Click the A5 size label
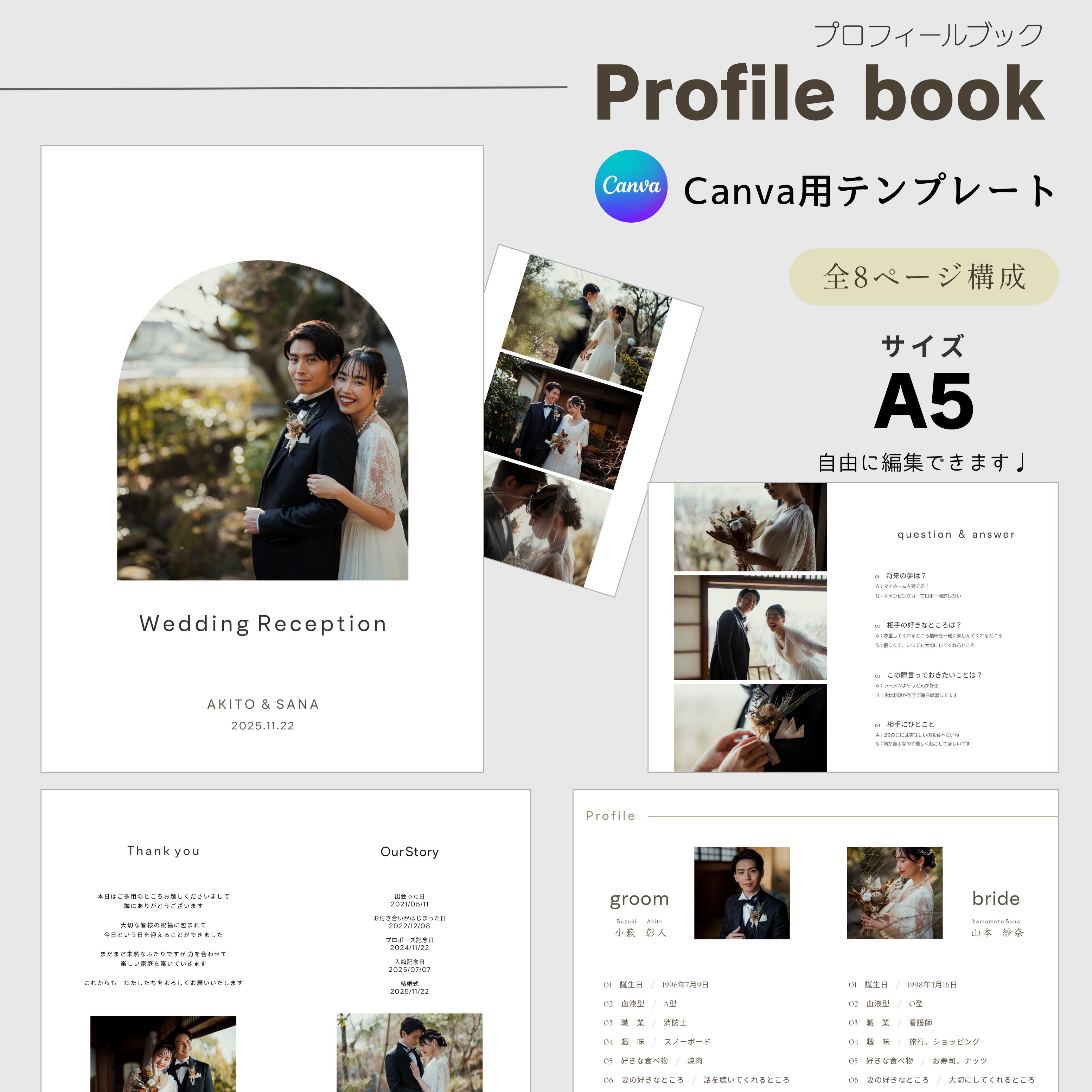 point(924,402)
